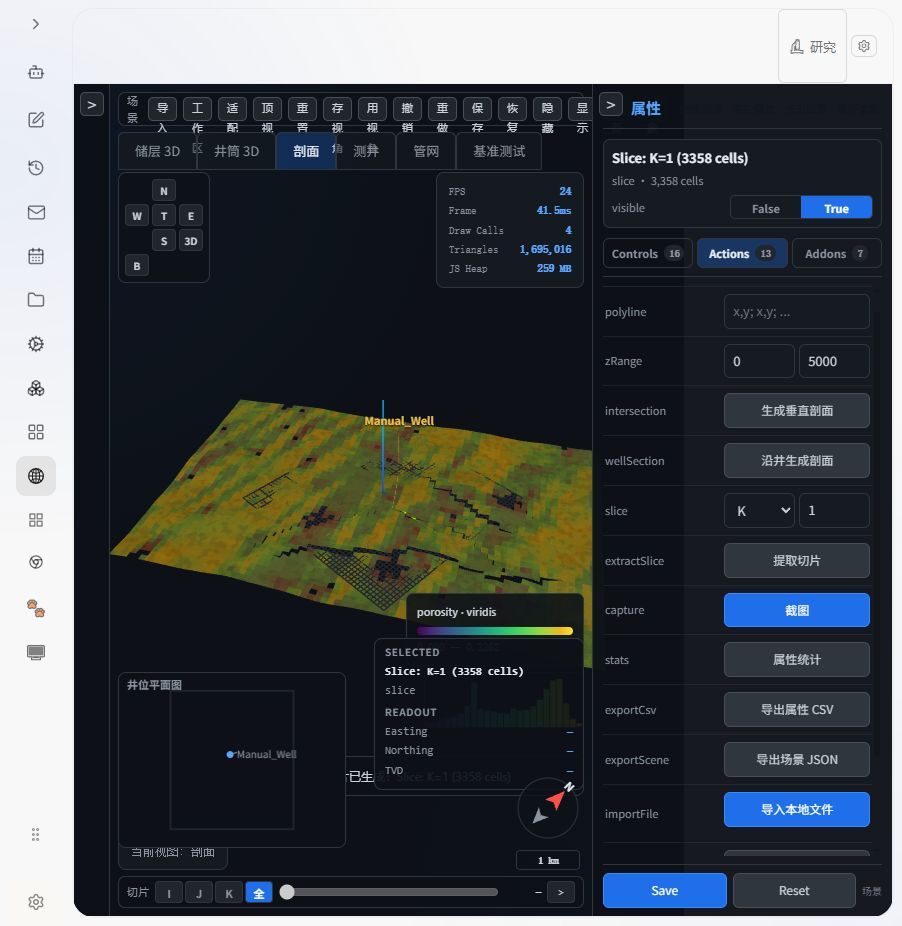Select the 全 (all) slice mode button
Image resolution: width=902 pixels, height=926 pixels.
tap(259, 893)
